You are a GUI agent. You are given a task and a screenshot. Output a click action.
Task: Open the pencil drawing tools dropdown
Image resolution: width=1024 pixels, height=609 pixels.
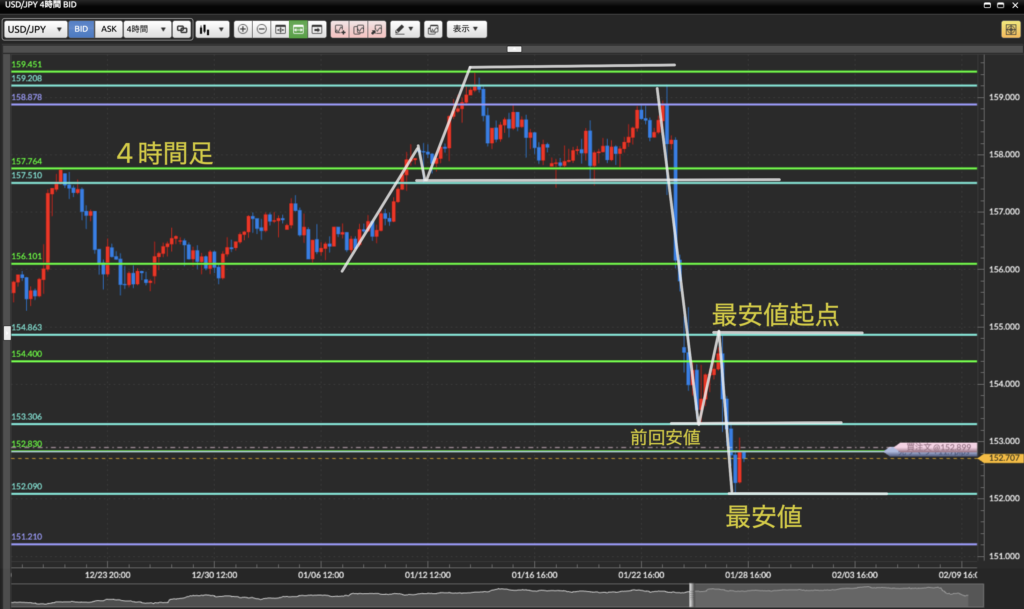coord(405,30)
